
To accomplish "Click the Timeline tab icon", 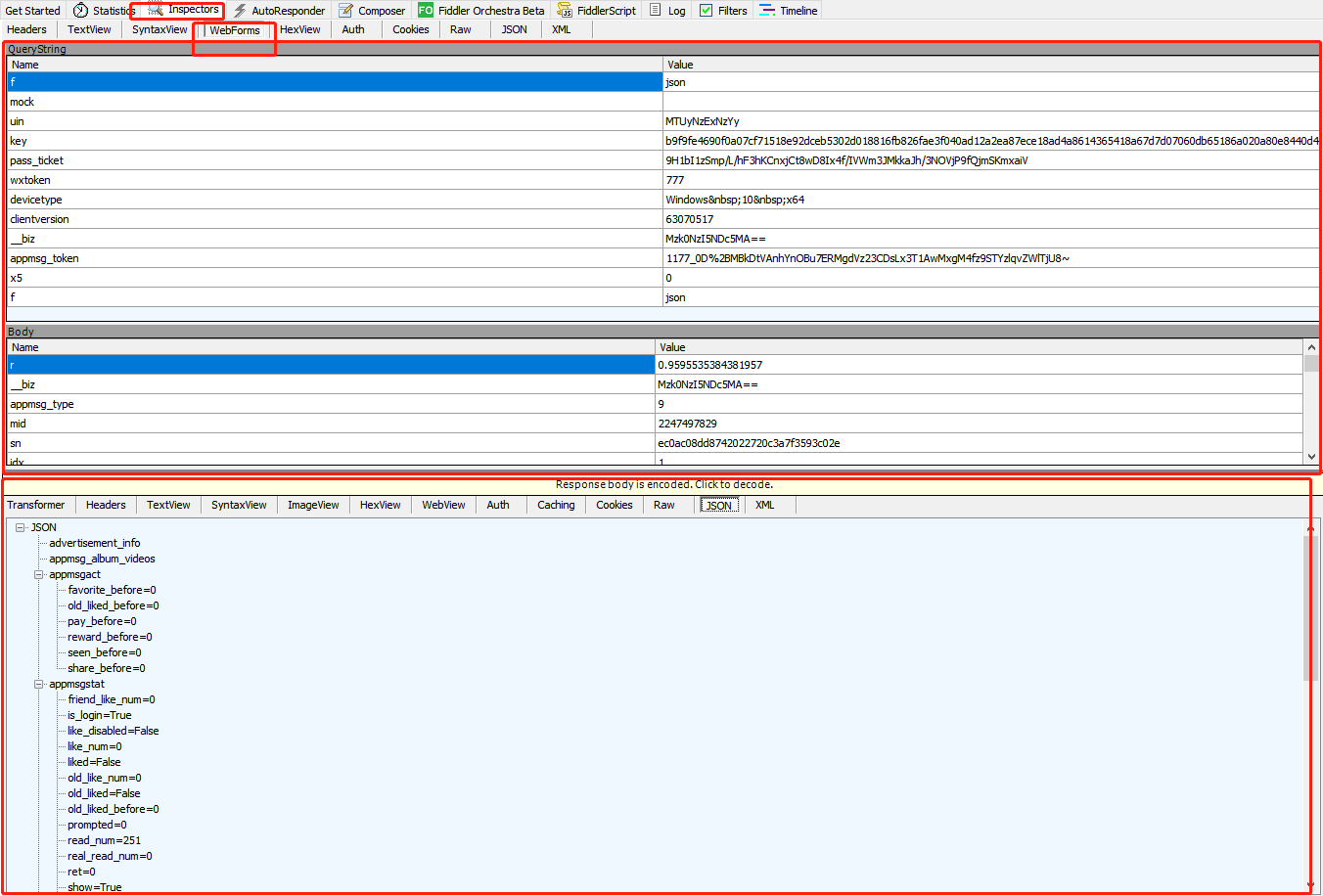I will point(768,11).
